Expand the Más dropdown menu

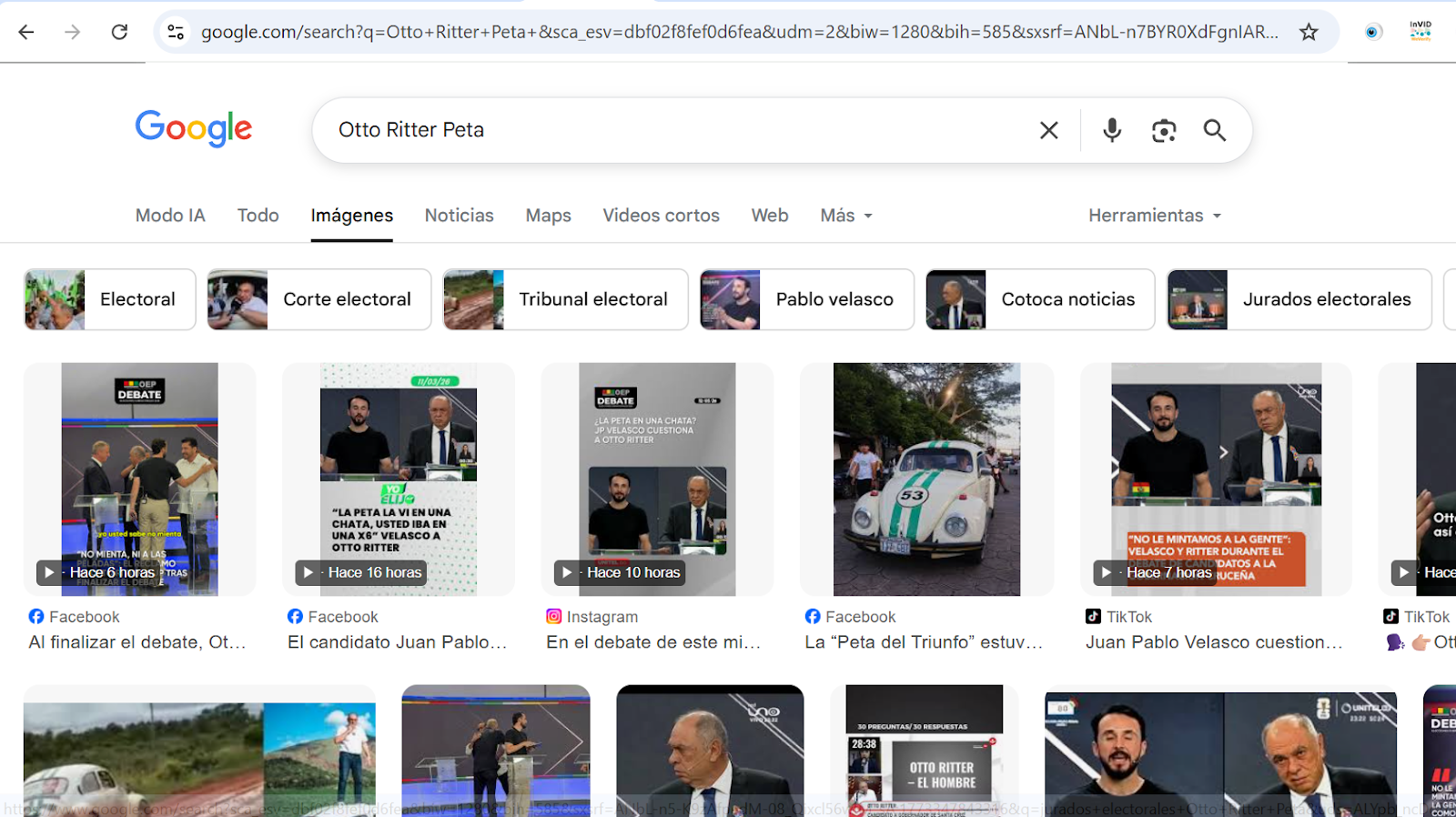845,216
